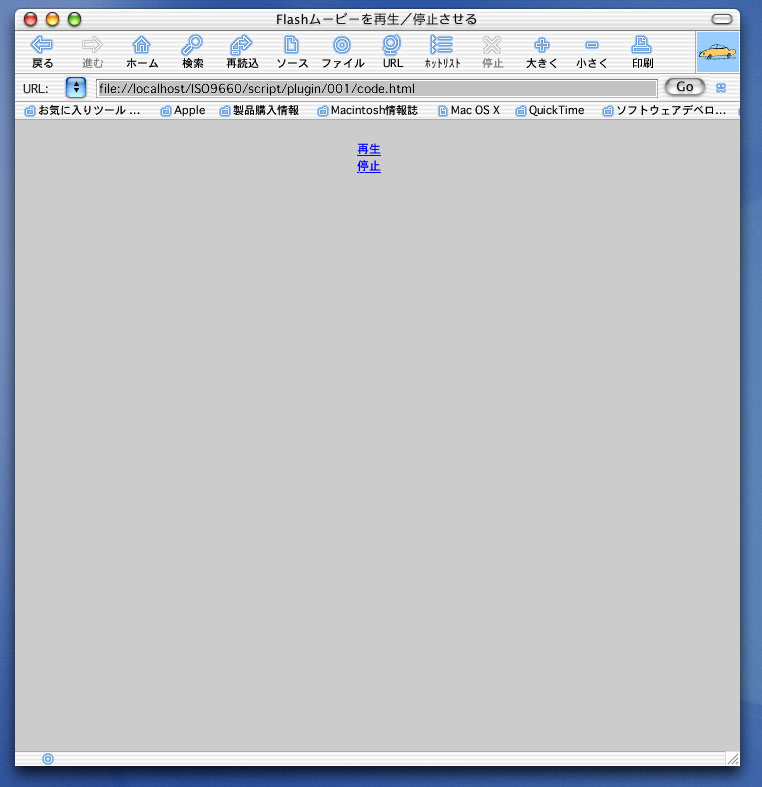Viewport: 762px width, 787px height.
Task: Hit the Go button
Action: tap(685, 87)
